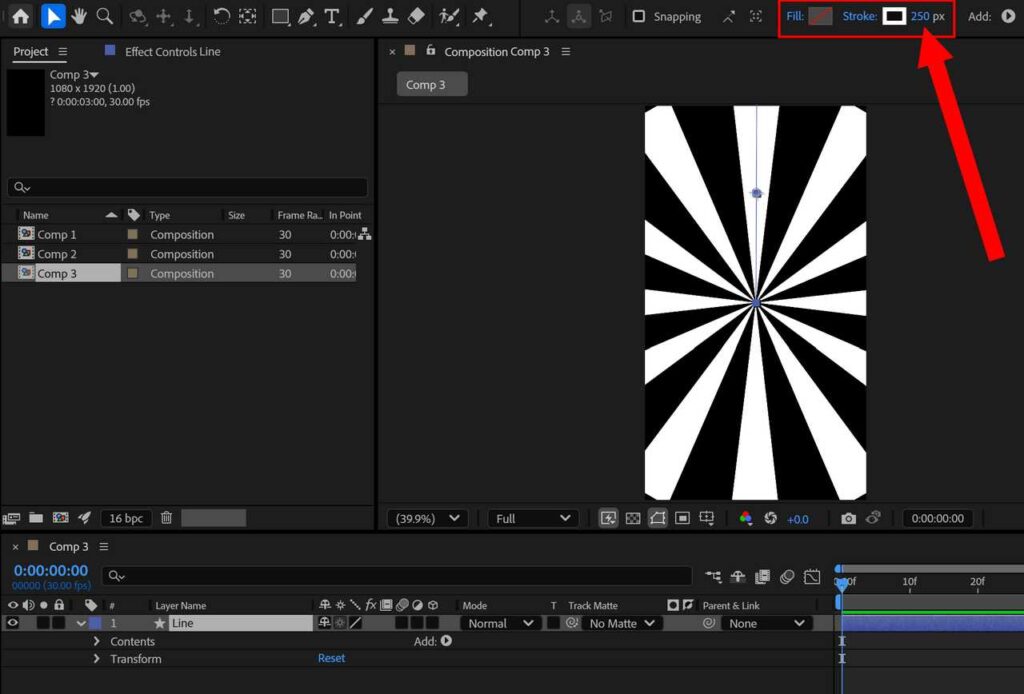Open the Comp 3 timeline panel menu
The width and height of the screenshot is (1024, 694).
104,546
